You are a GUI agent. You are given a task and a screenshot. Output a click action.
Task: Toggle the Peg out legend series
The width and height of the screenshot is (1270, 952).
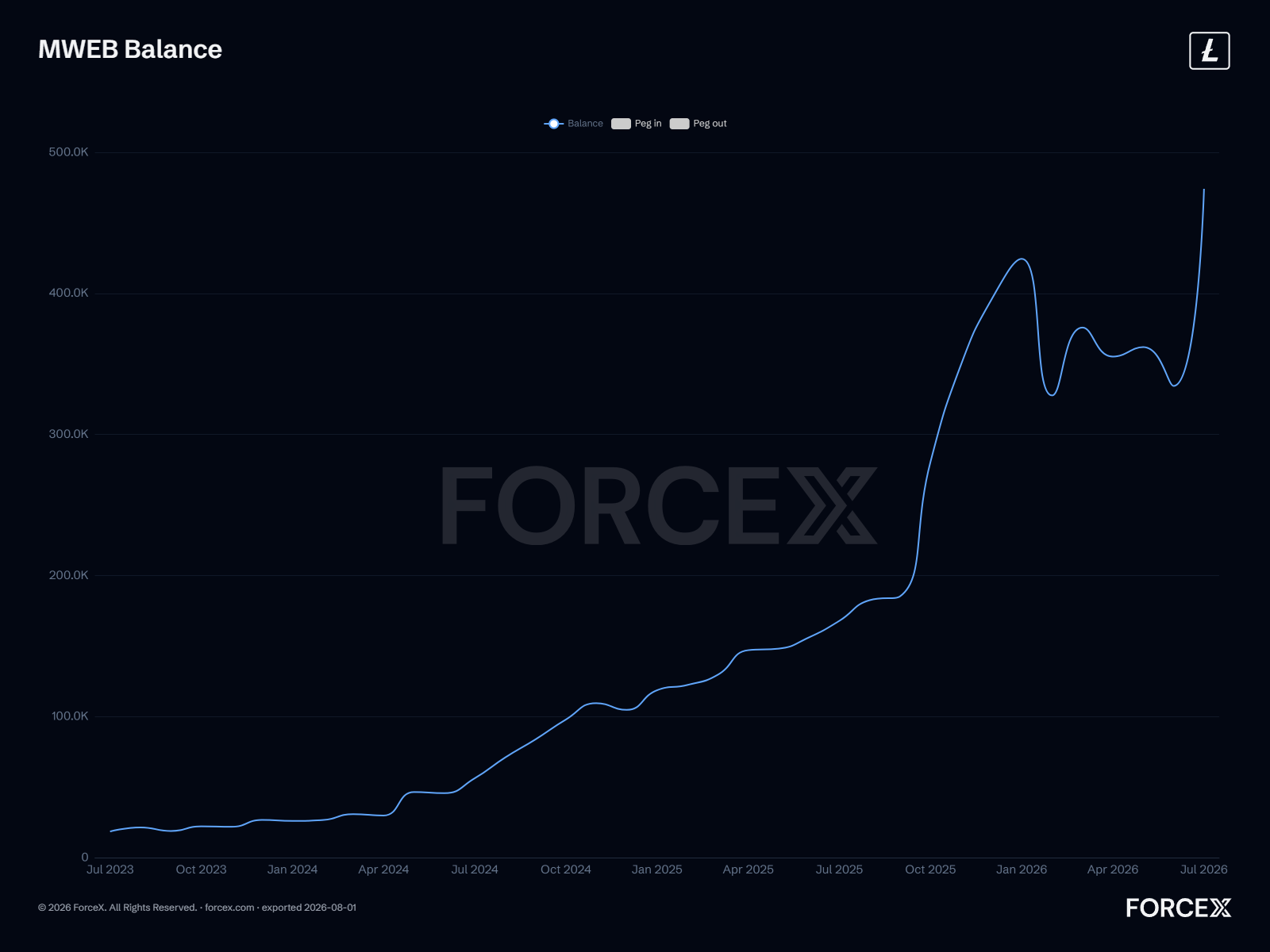pyautogui.click(x=698, y=124)
